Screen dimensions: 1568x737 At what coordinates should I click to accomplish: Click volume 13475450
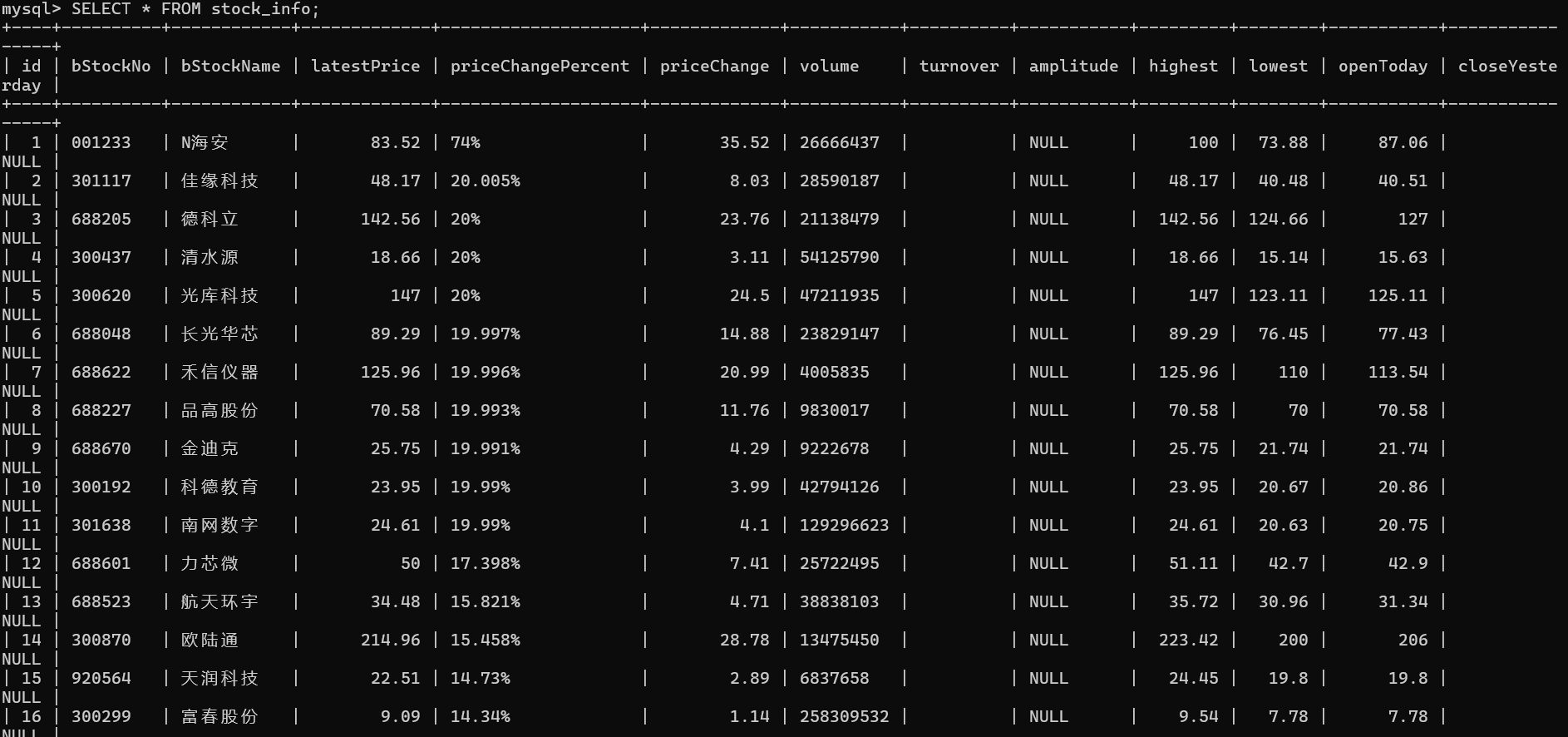pos(840,640)
